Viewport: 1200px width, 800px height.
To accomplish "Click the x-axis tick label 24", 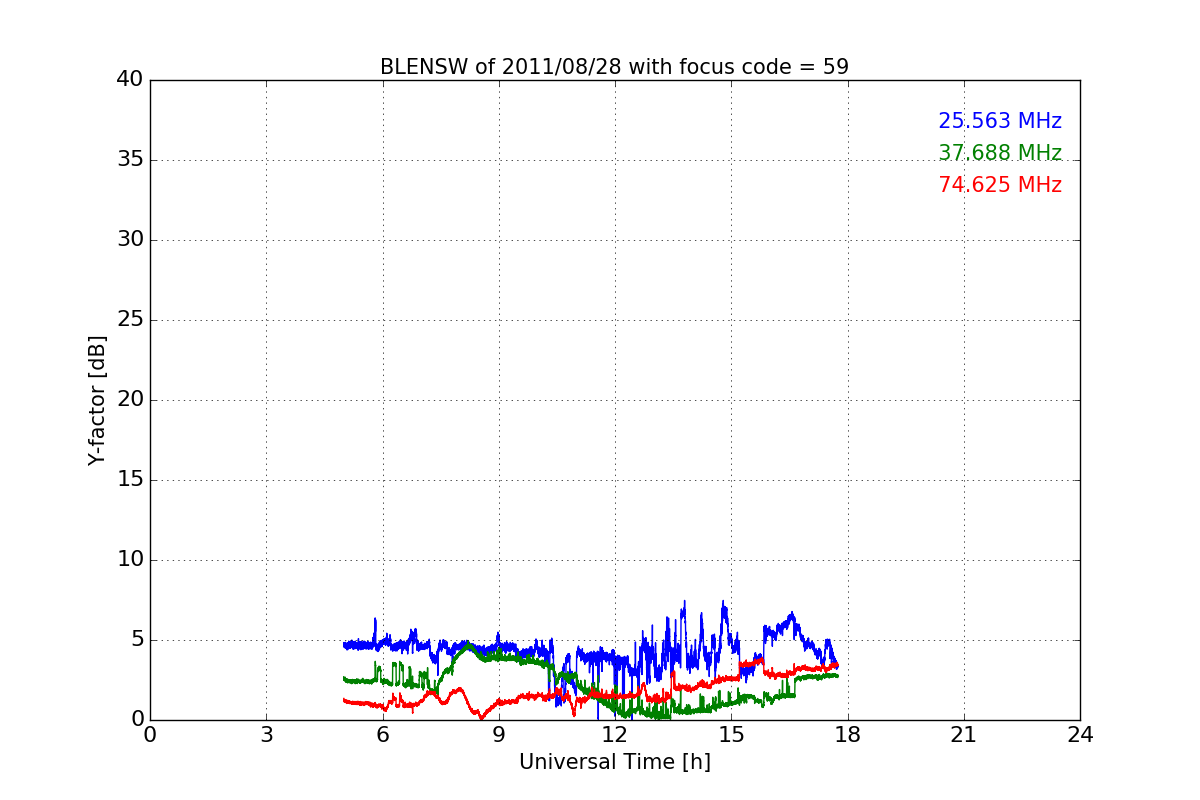I will 1080,735.
